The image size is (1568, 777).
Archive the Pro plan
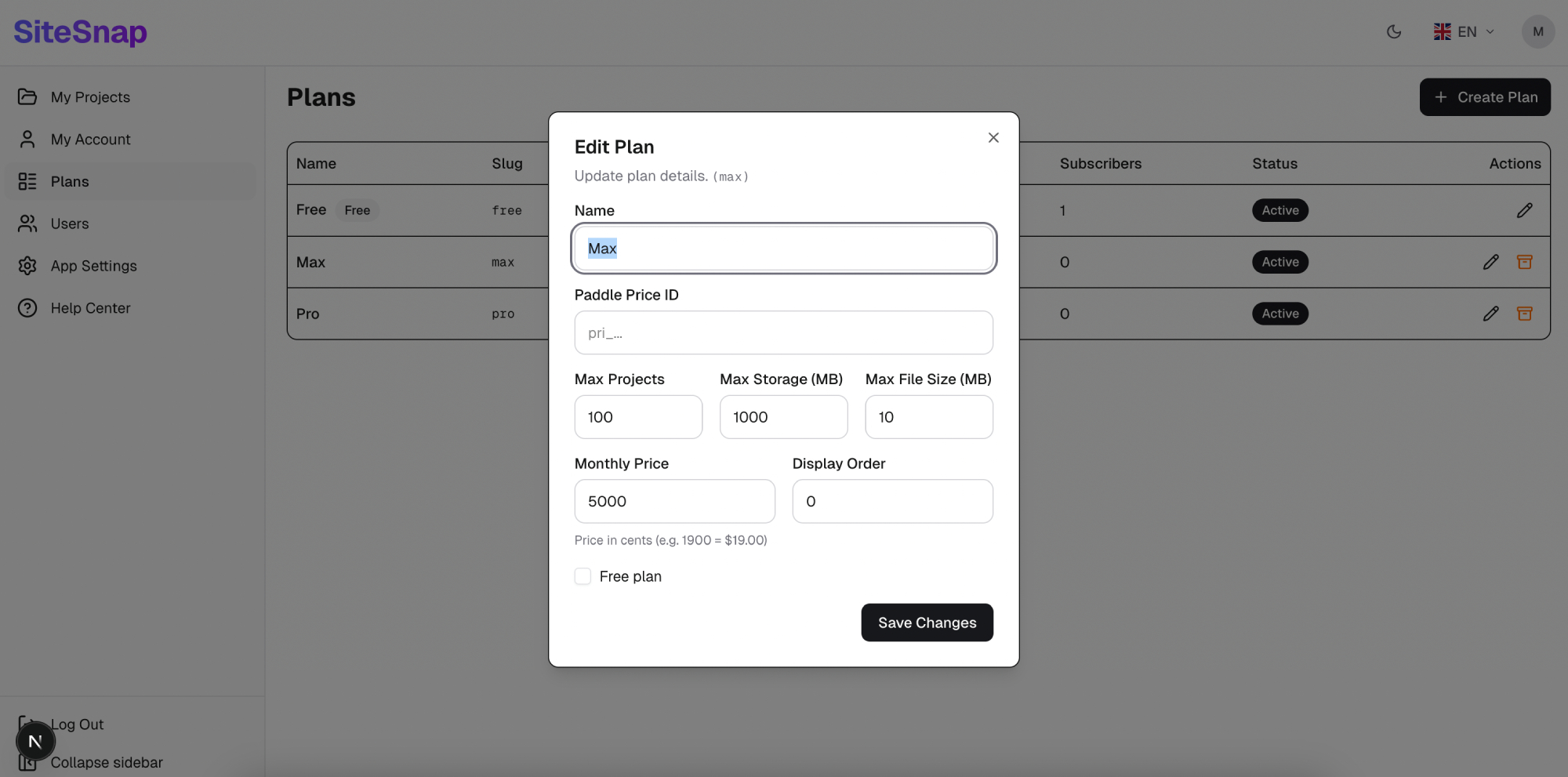pyautogui.click(x=1524, y=314)
